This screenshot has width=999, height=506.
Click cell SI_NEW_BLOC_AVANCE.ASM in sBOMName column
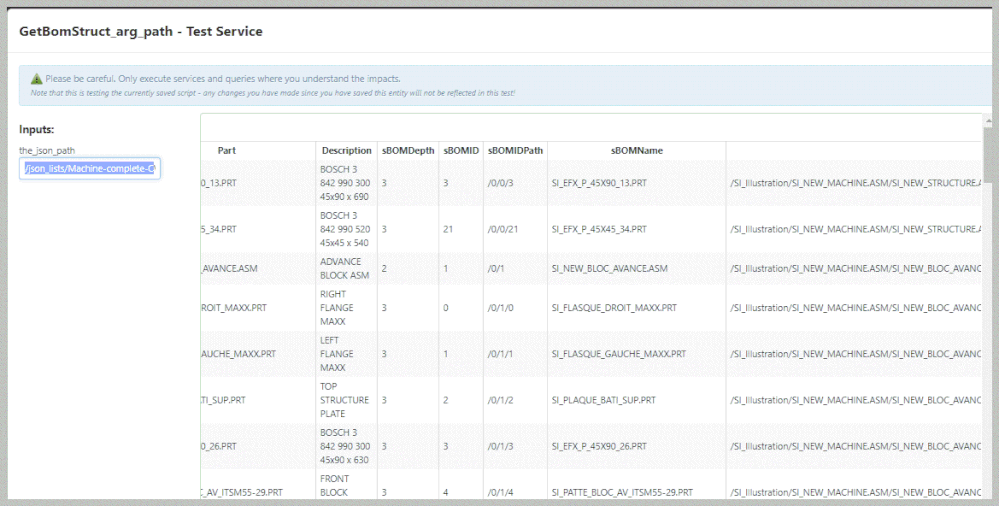(610, 268)
